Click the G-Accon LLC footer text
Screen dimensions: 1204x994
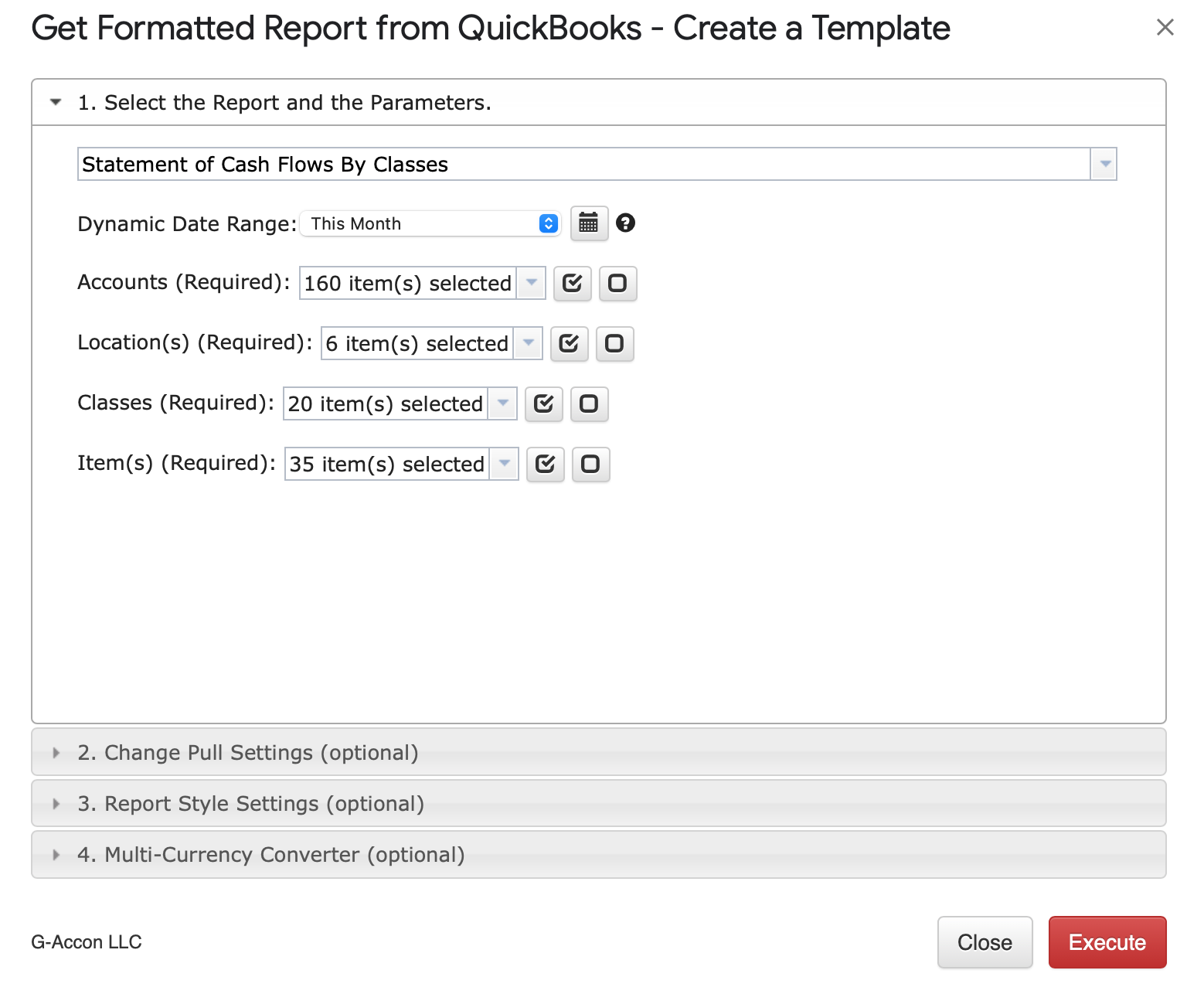point(87,942)
